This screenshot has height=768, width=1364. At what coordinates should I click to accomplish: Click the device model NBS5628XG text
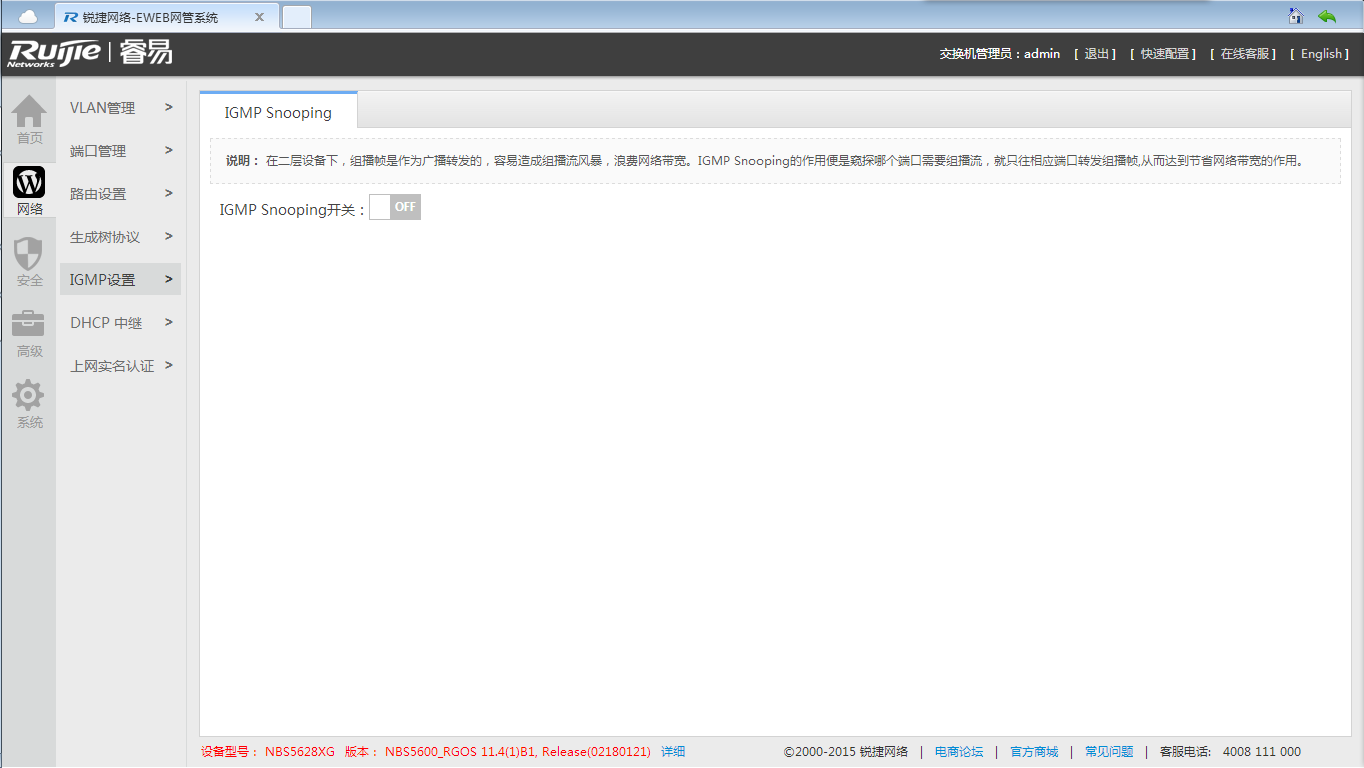pyautogui.click(x=300, y=752)
